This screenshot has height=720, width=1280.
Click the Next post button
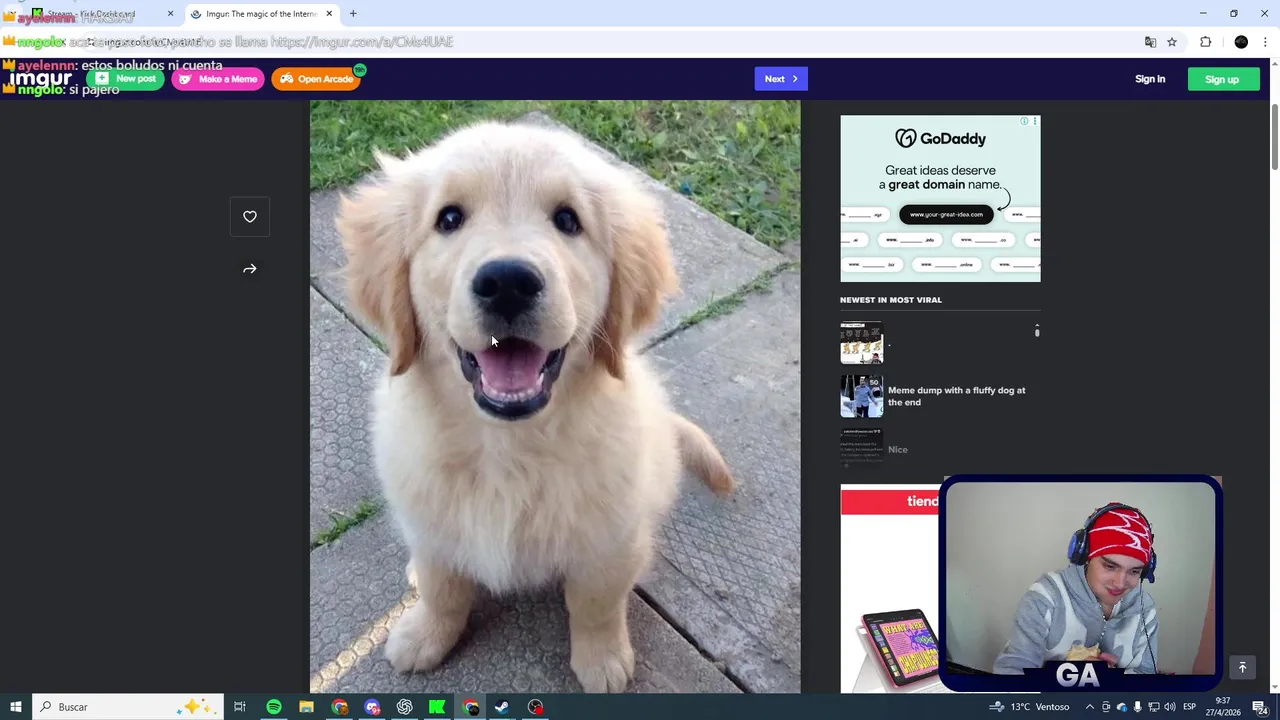781,79
